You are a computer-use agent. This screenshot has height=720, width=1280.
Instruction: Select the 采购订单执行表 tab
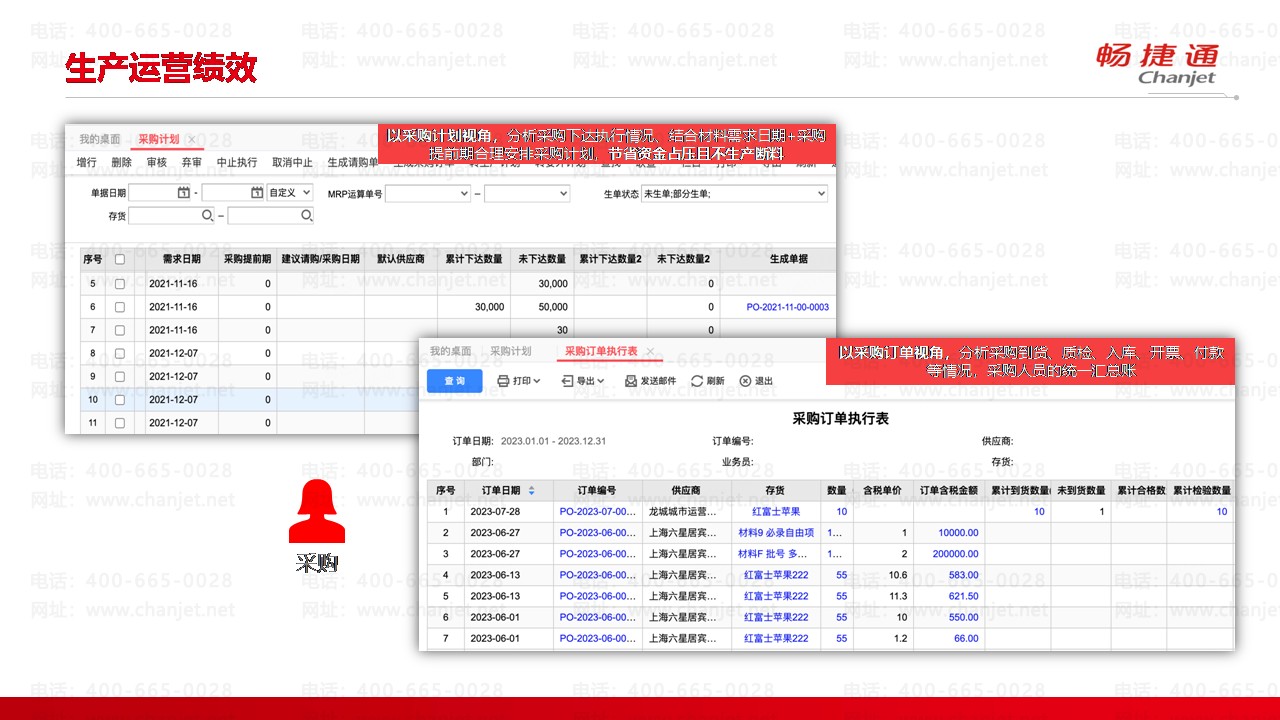(x=601, y=351)
